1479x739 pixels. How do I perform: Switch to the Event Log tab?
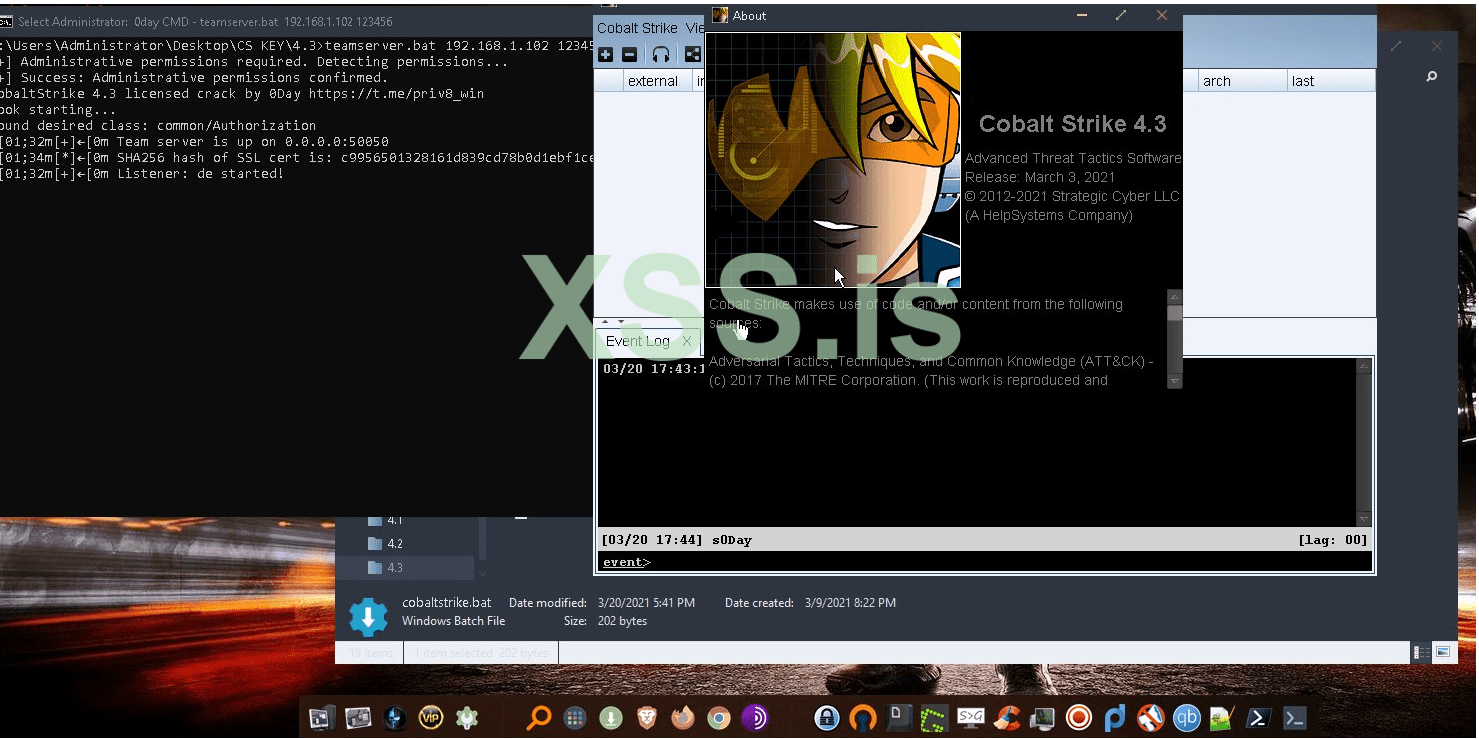[638, 341]
